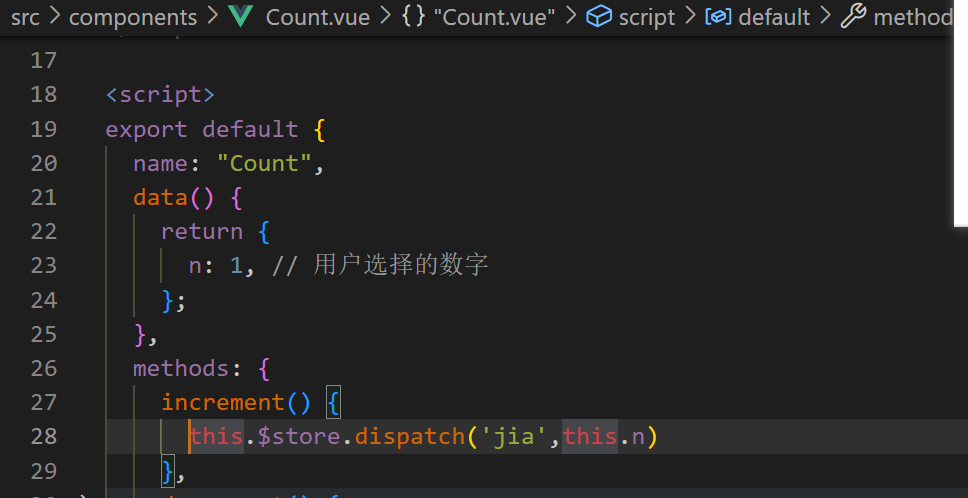The width and height of the screenshot is (968, 498).
Task: Click the default keyword on line 19
Action: tap(251, 129)
